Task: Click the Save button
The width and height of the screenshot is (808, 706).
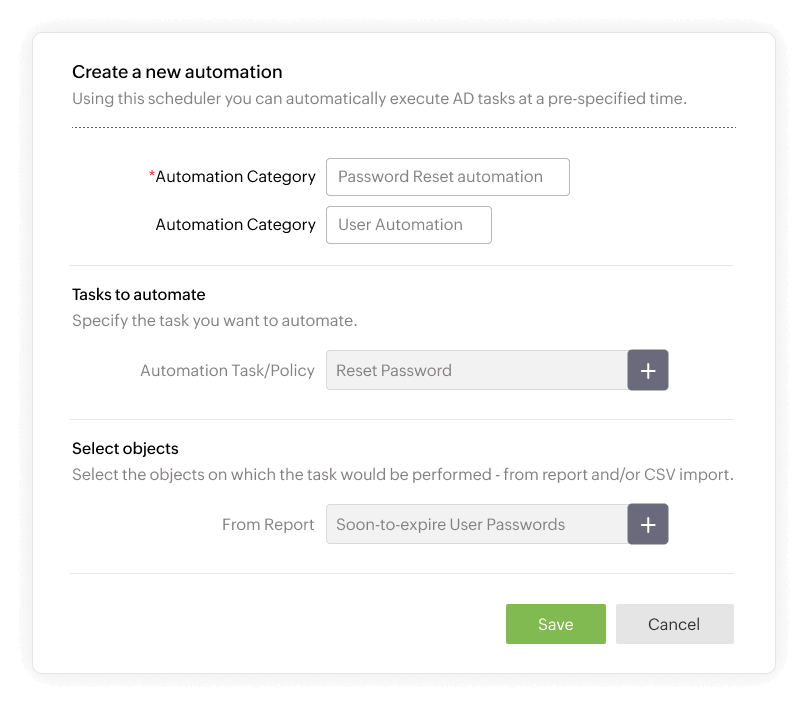Action: pos(556,624)
